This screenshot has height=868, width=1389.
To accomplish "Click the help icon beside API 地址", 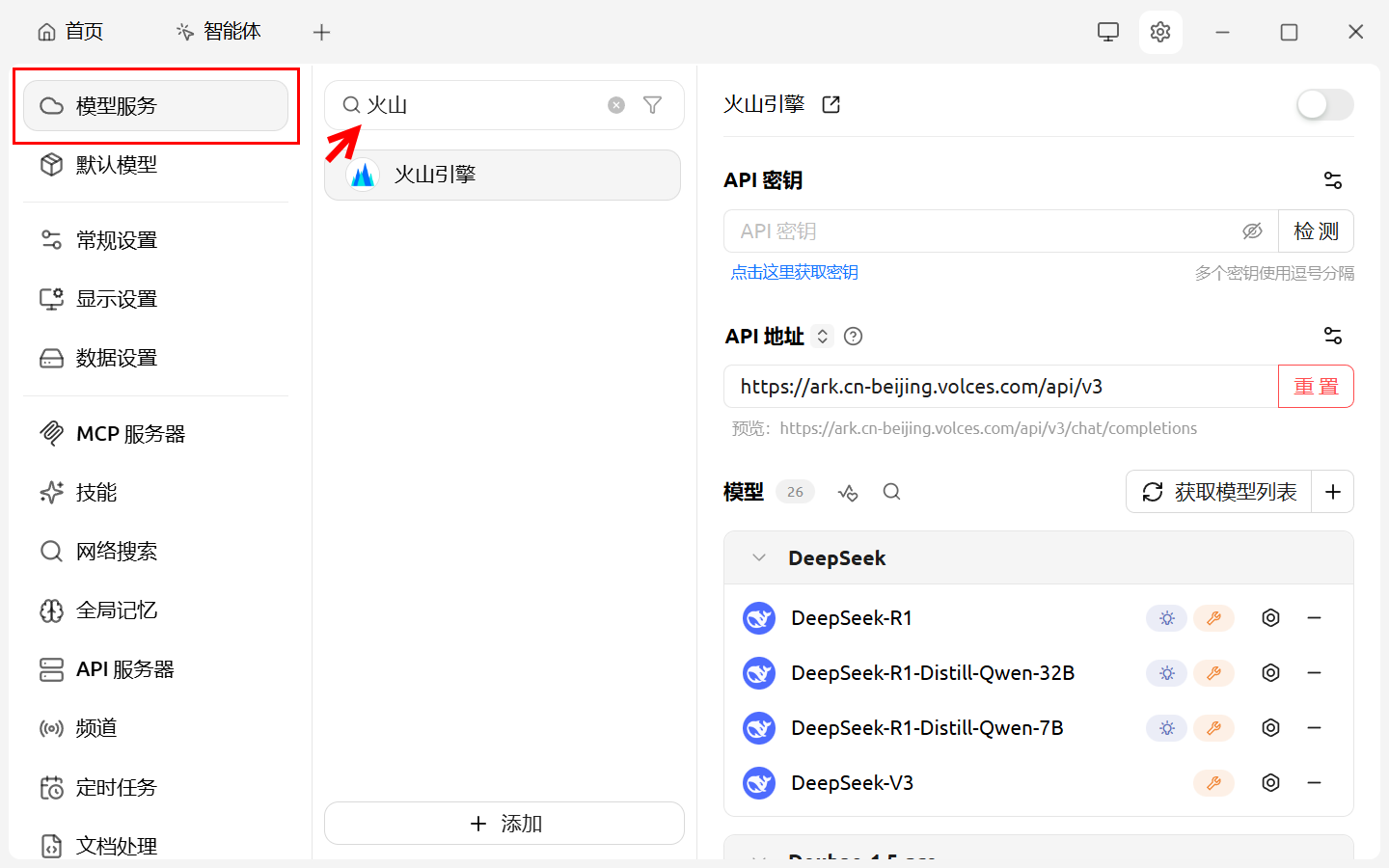I will [x=853, y=337].
